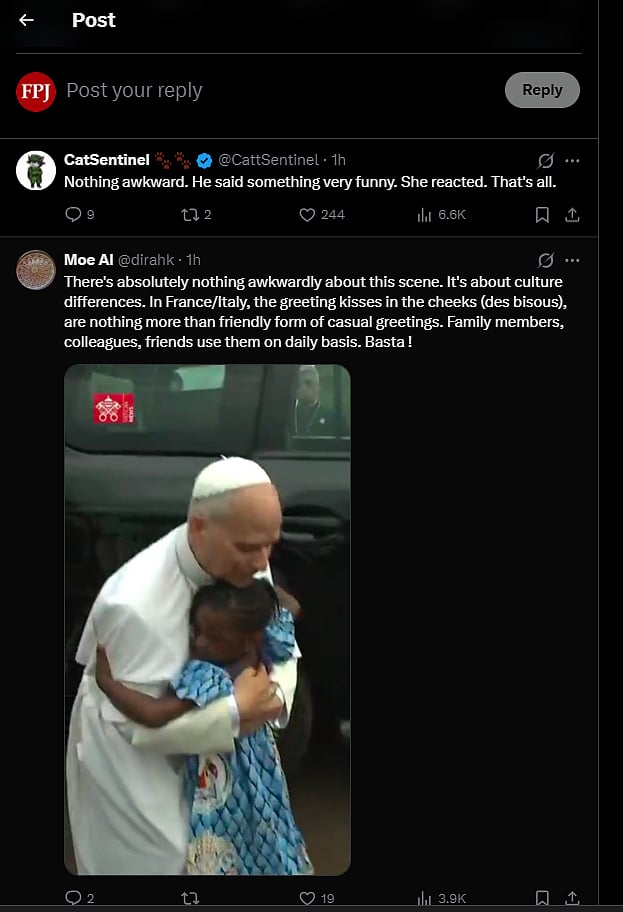Reply to CatSentinel's post

[x=73, y=214]
